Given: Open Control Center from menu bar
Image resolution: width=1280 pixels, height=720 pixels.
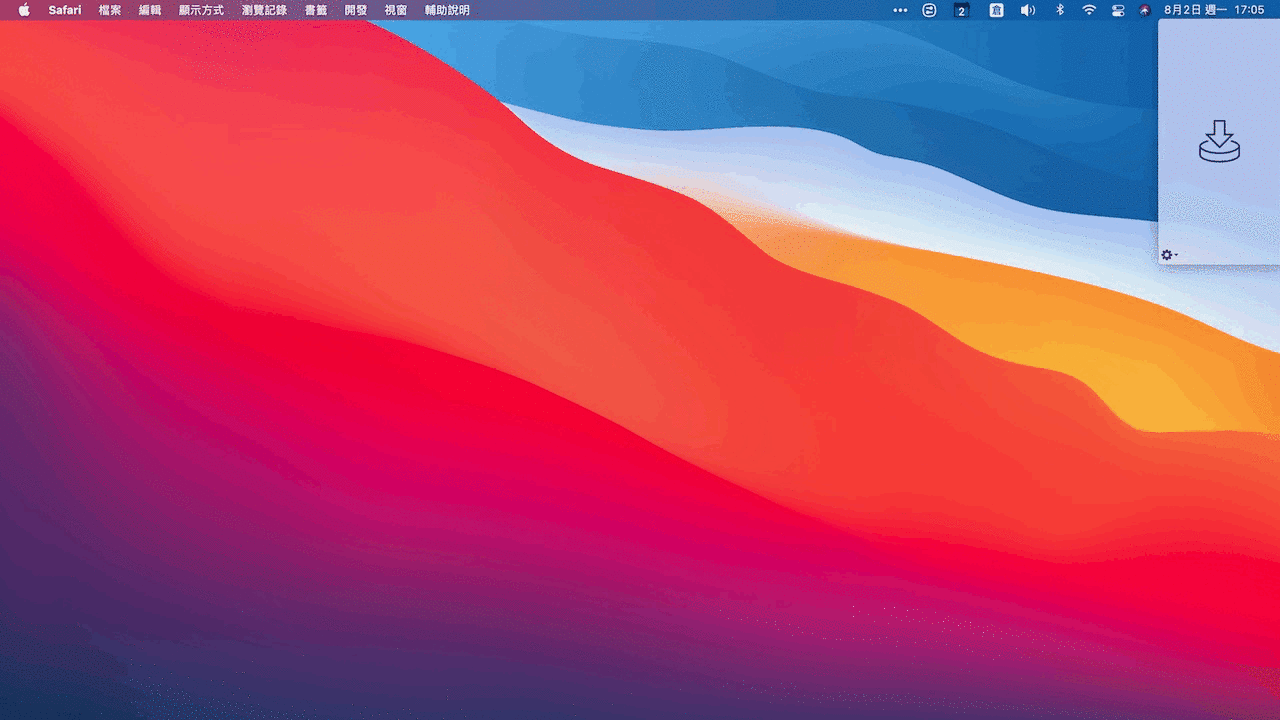Looking at the screenshot, I should pyautogui.click(x=1118, y=10).
